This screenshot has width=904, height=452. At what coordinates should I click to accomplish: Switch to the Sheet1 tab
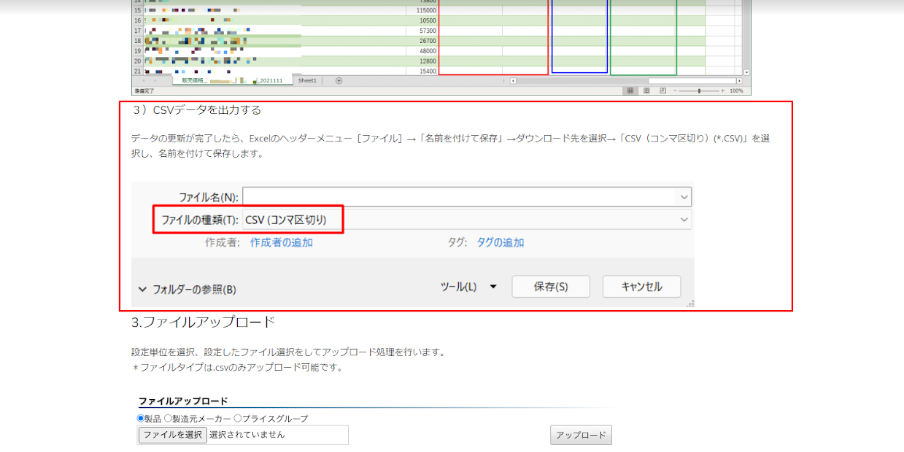pos(307,80)
